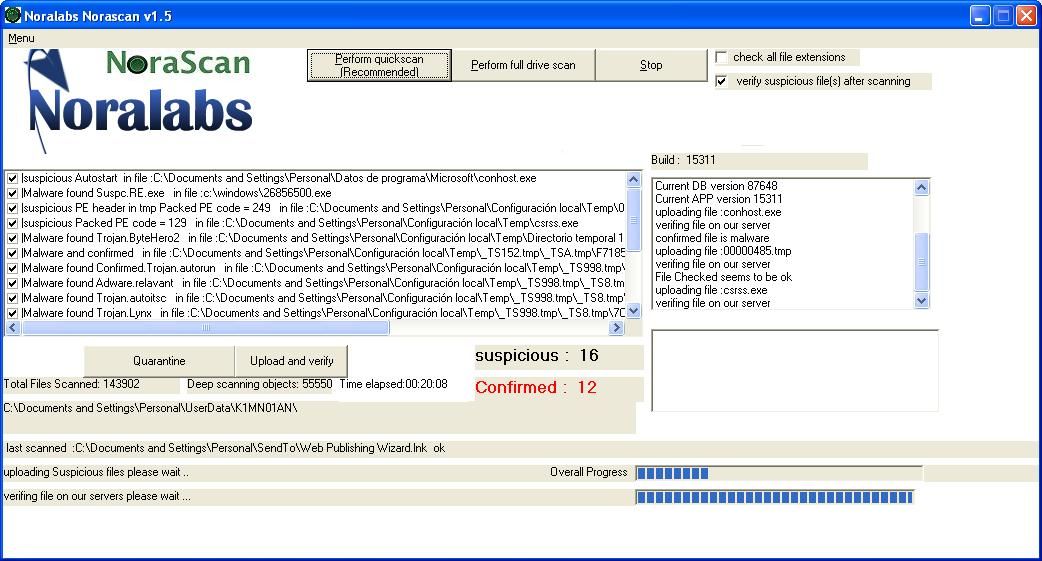The width and height of the screenshot is (1042, 561).
Task: Click the results horizontal scrollbar left arrow
Action: (13, 328)
